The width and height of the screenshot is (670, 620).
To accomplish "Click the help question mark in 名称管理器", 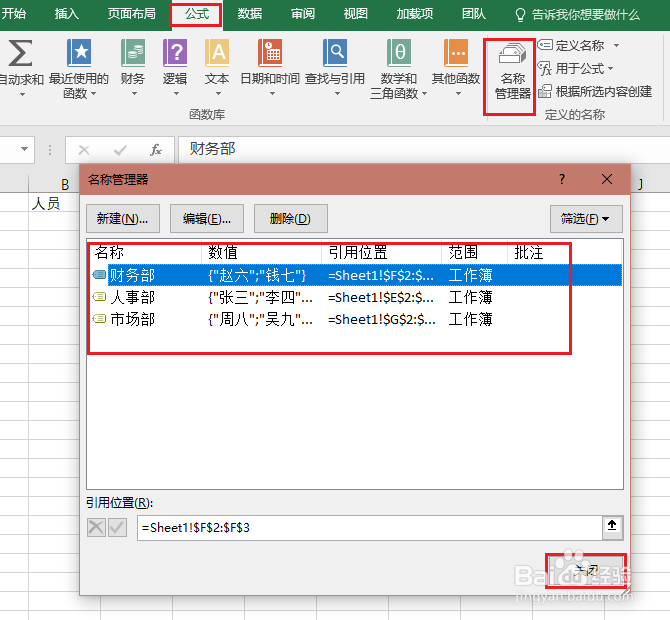I will [562, 179].
